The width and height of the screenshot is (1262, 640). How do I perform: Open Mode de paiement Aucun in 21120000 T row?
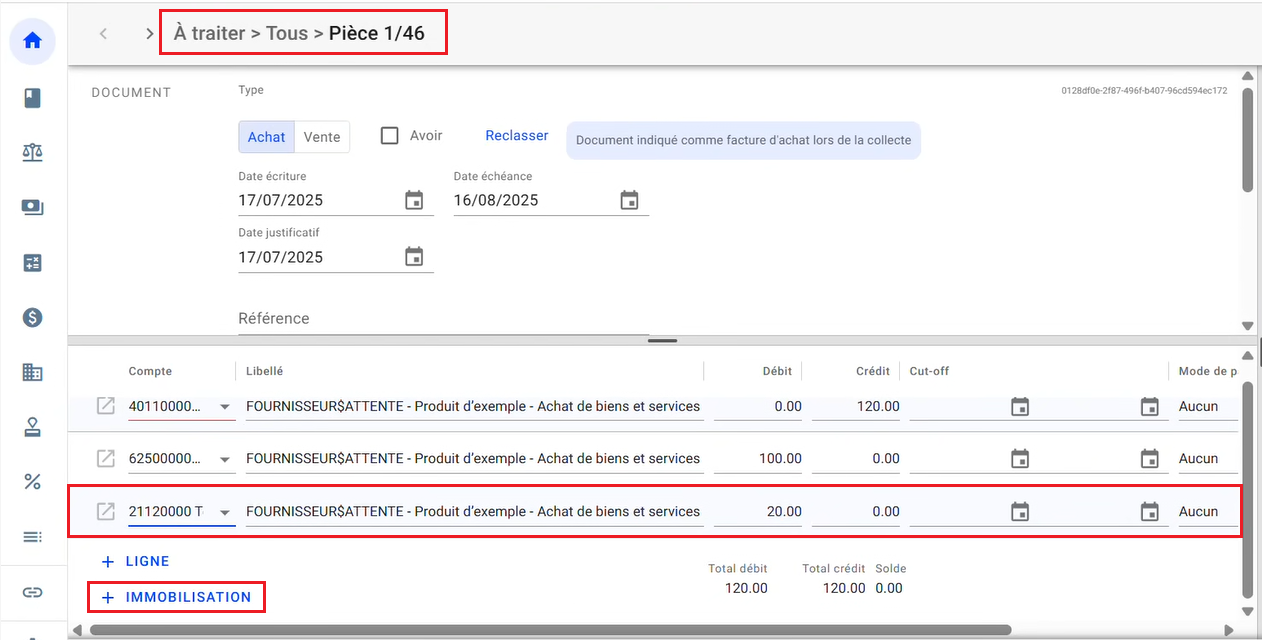pos(1208,511)
